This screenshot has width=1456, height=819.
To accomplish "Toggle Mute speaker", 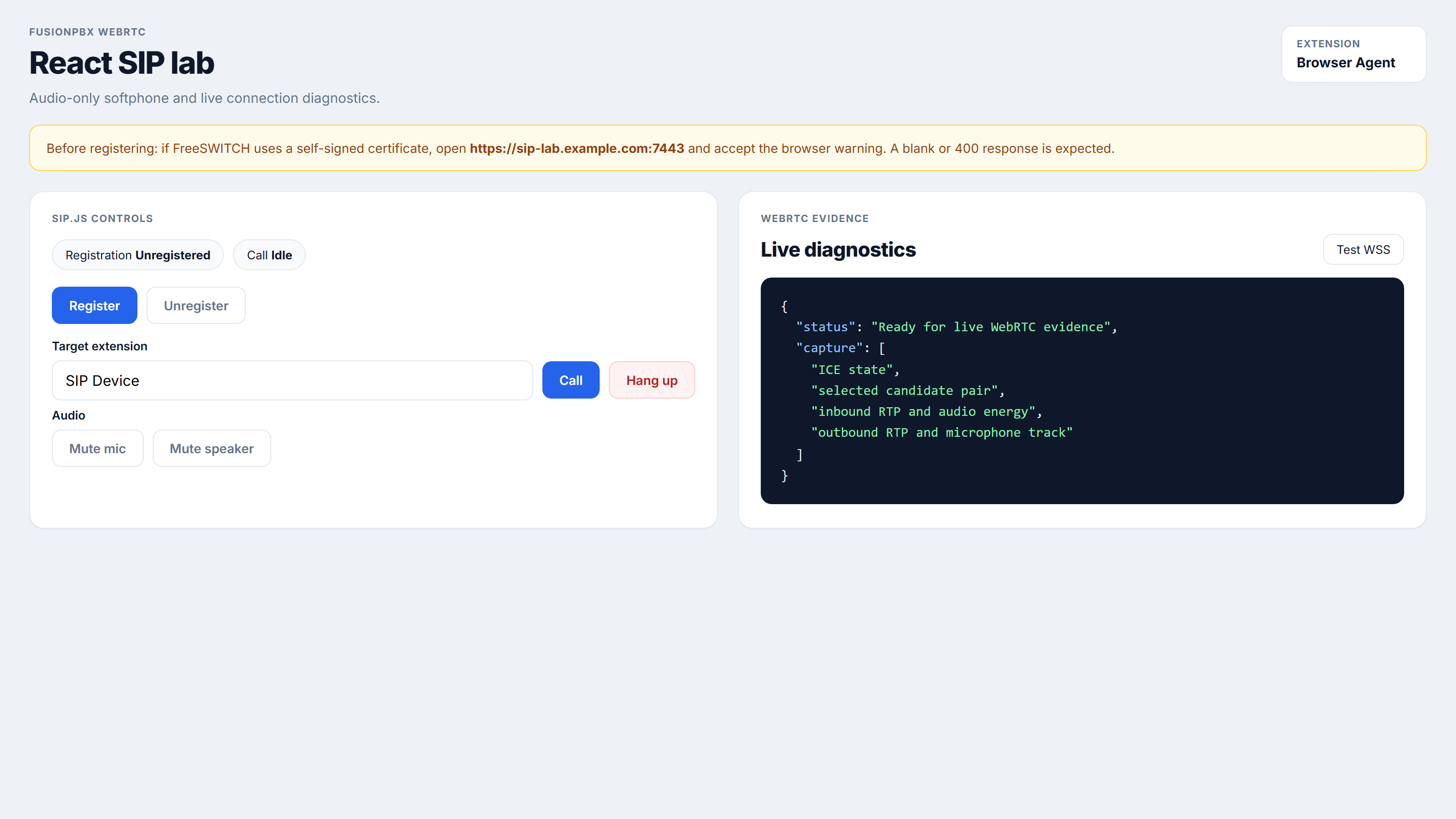I will [x=212, y=448].
